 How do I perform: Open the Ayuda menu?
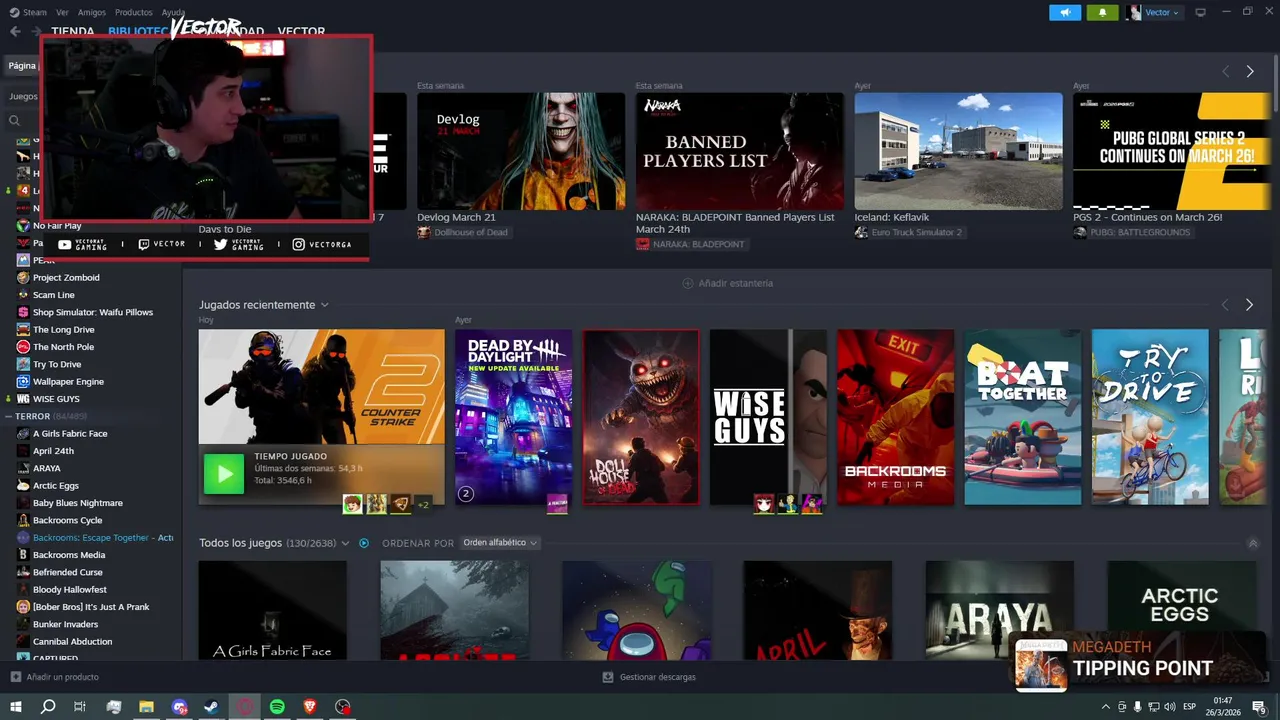pos(173,12)
